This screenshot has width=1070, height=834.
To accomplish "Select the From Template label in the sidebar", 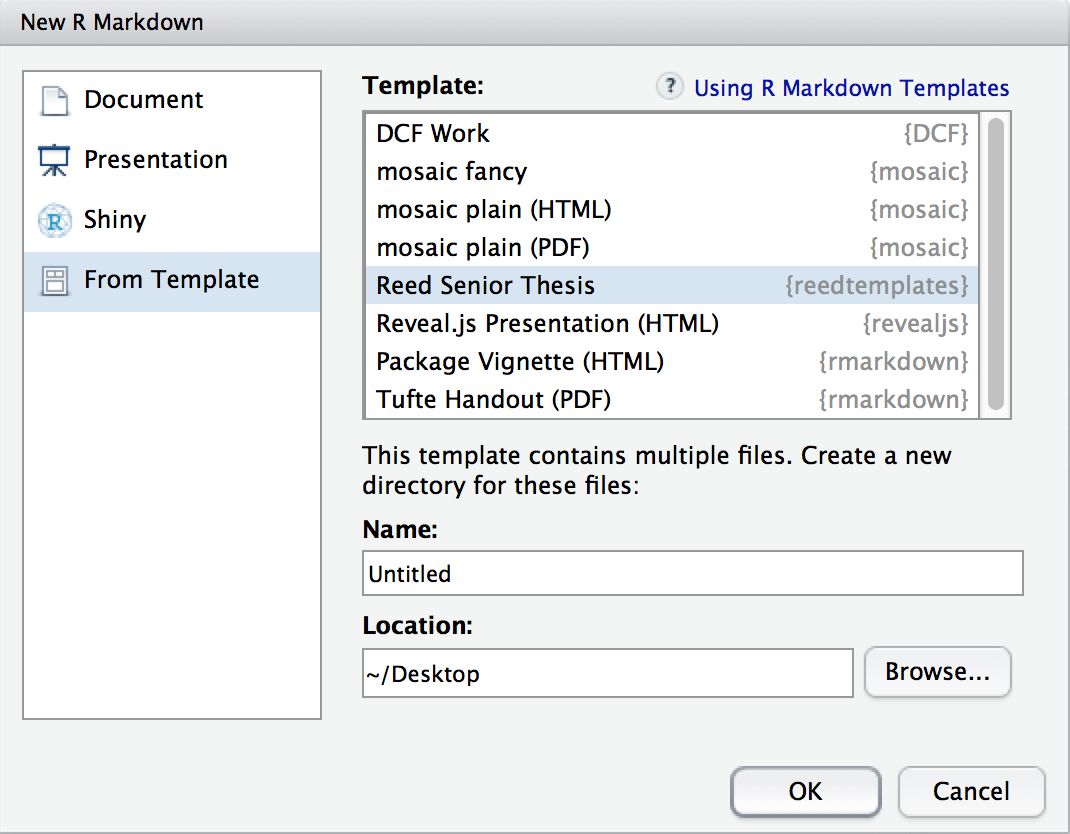I will click(171, 280).
